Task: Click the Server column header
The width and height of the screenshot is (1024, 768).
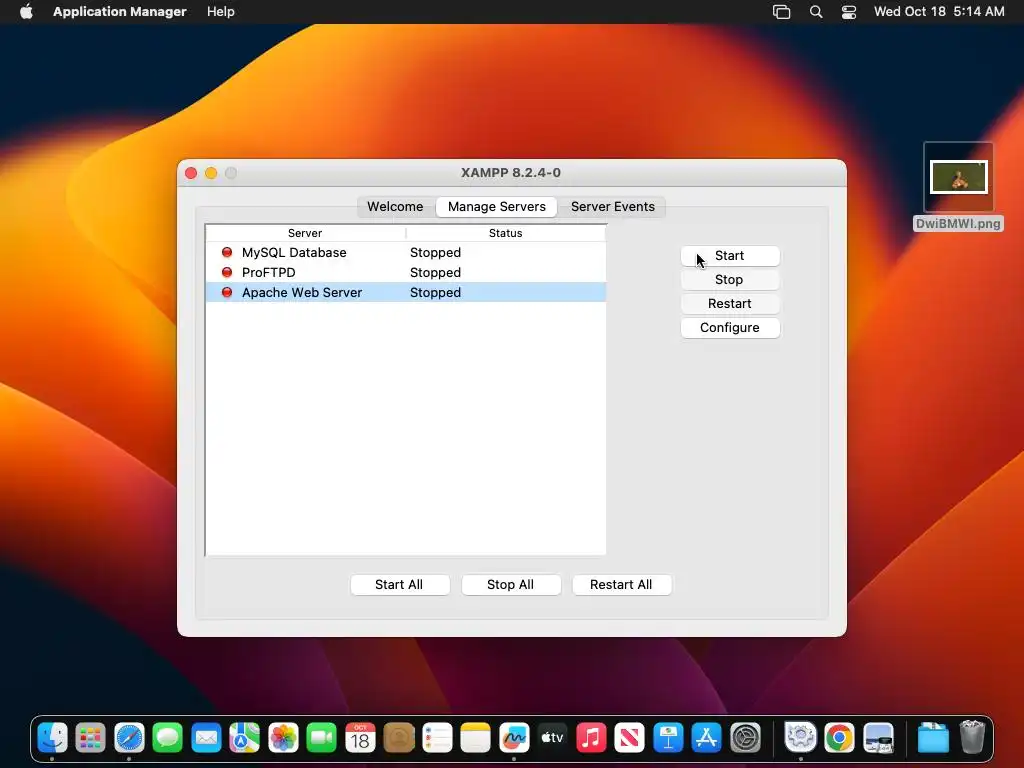Action: [305, 233]
